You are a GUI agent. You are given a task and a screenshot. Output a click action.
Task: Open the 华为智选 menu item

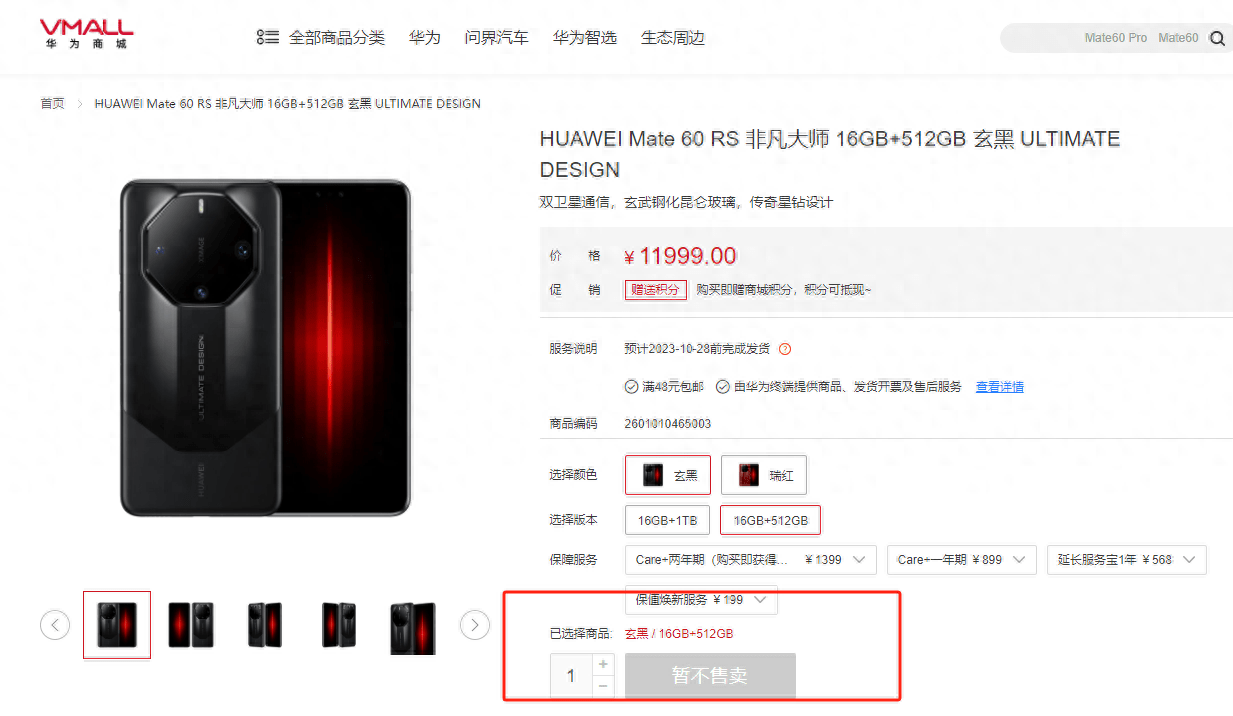(585, 38)
